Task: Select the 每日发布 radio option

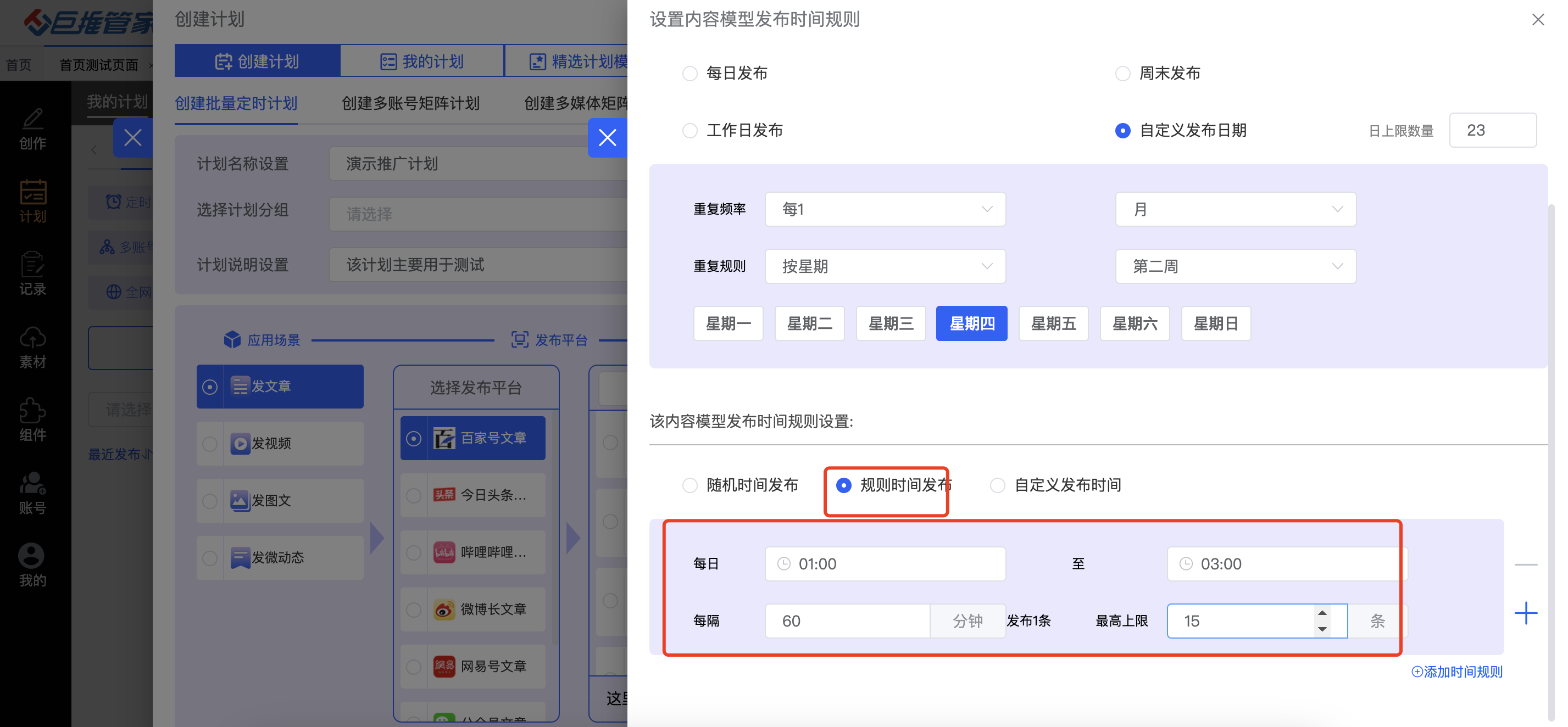Action: [x=690, y=74]
